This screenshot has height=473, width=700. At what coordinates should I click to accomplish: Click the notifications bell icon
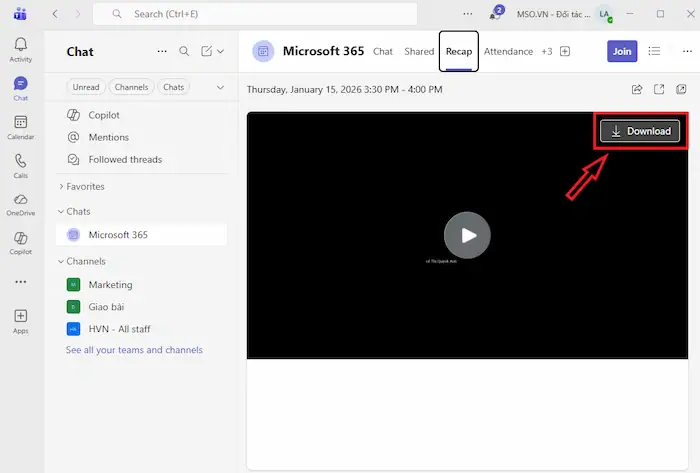click(495, 14)
